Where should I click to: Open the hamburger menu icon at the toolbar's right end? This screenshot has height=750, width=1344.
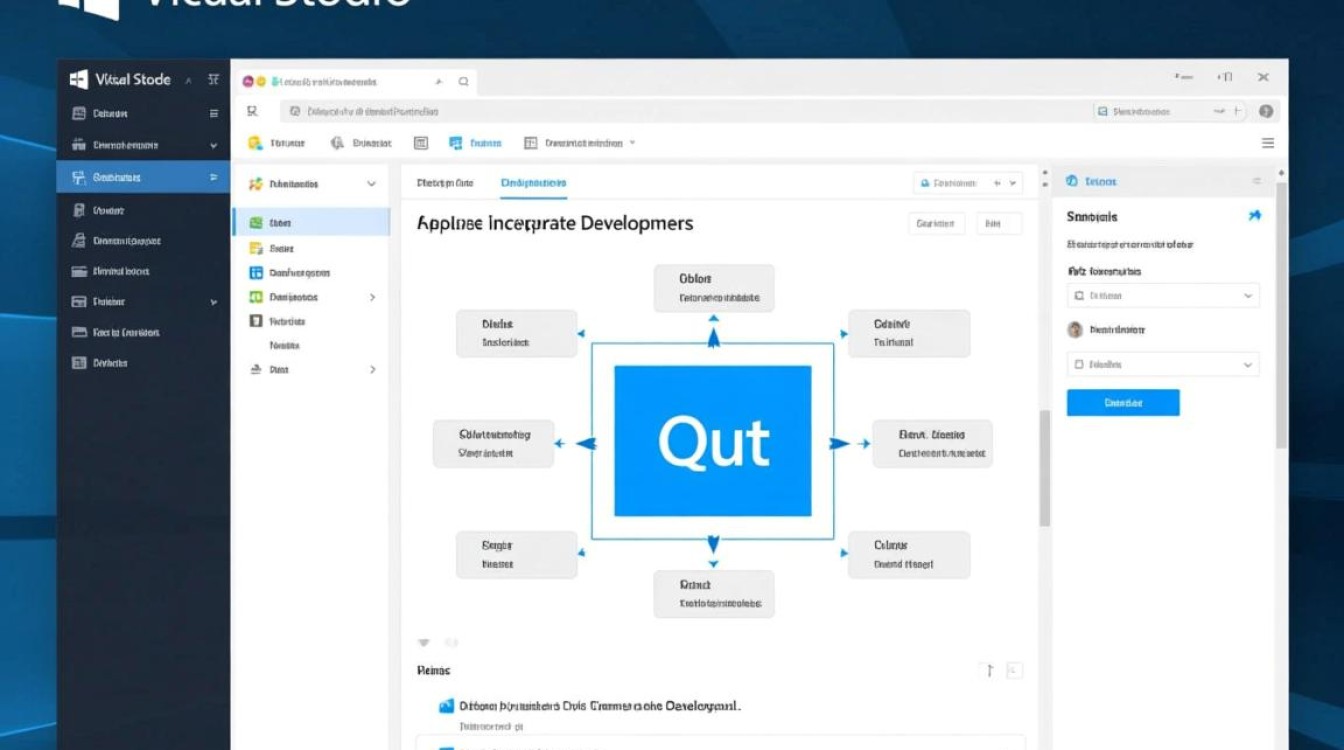pos(1268,143)
